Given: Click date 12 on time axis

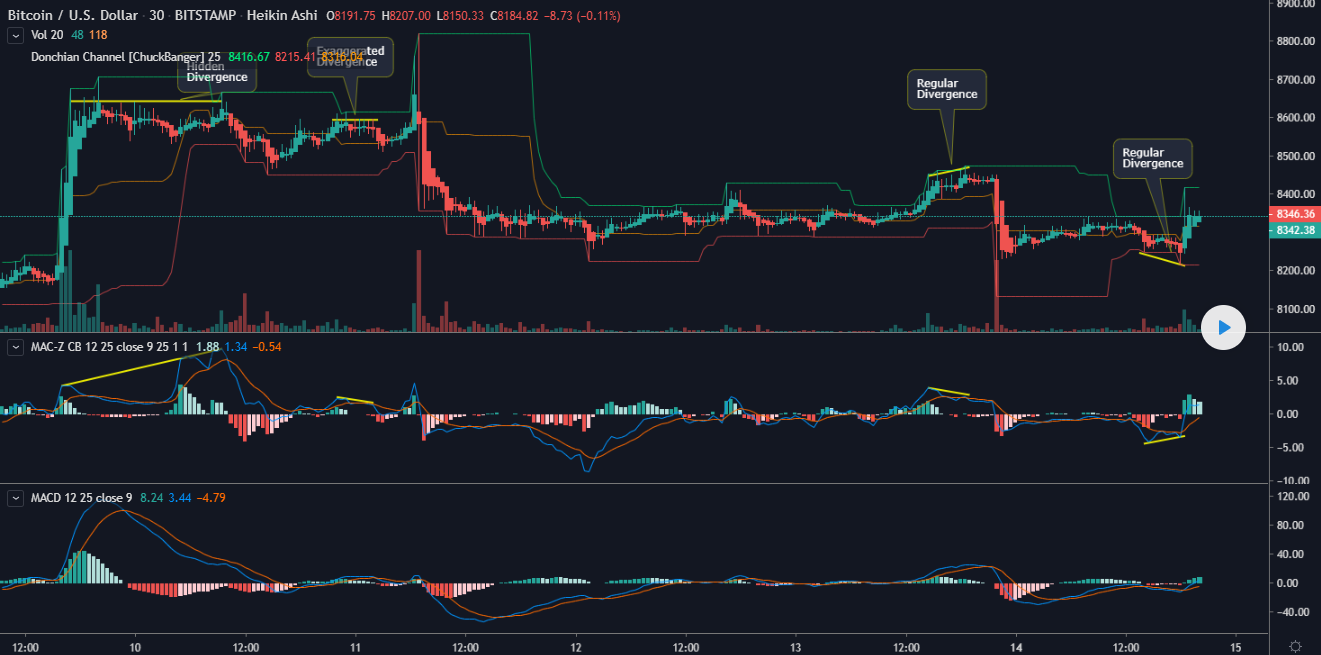Looking at the screenshot, I should (x=575, y=646).
